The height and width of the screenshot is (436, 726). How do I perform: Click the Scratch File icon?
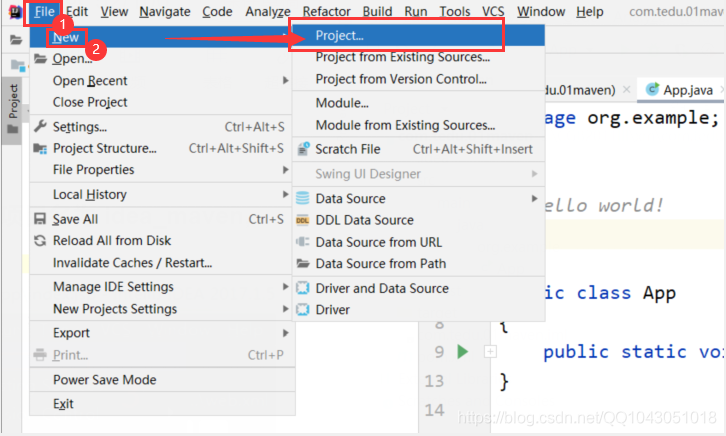[x=303, y=149]
